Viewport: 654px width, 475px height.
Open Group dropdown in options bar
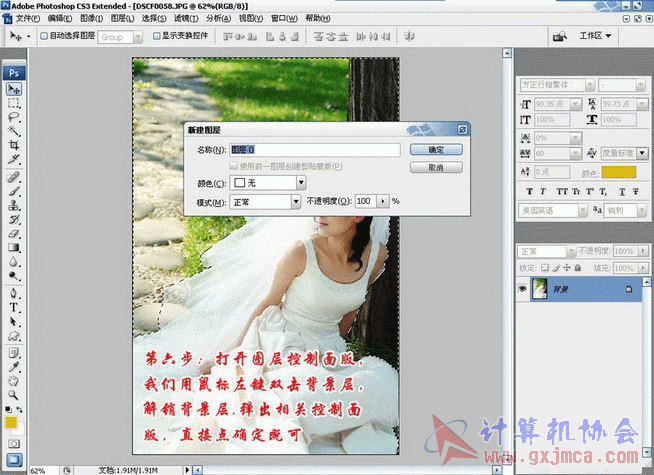[138, 37]
